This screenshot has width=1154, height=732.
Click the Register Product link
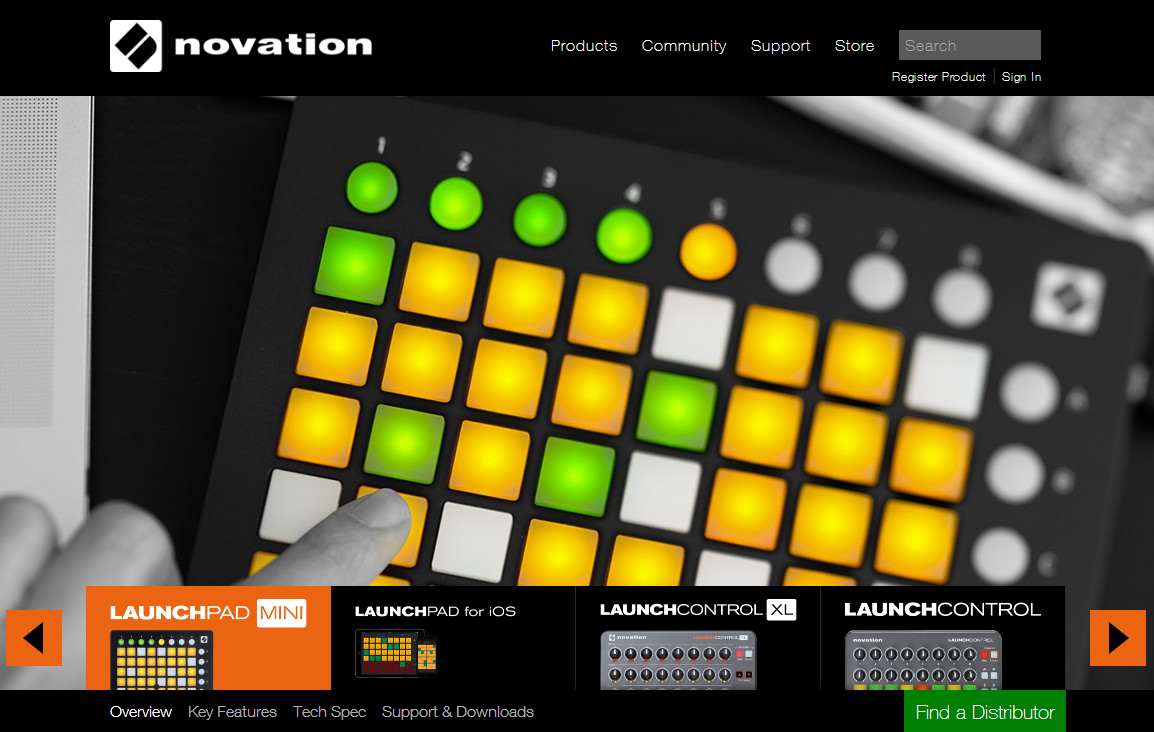click(x=938, y=77)
